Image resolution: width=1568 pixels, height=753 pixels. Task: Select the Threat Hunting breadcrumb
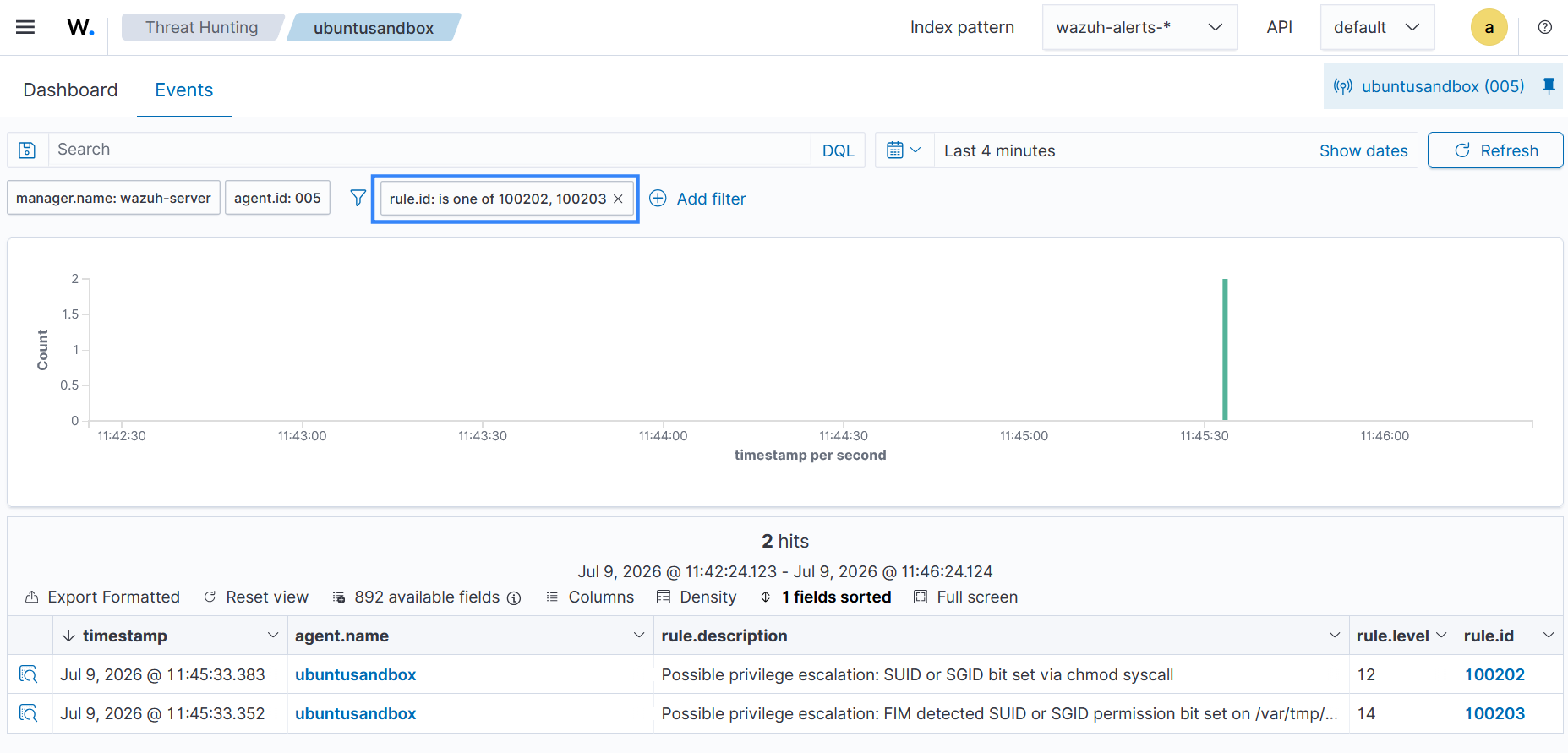201,27
